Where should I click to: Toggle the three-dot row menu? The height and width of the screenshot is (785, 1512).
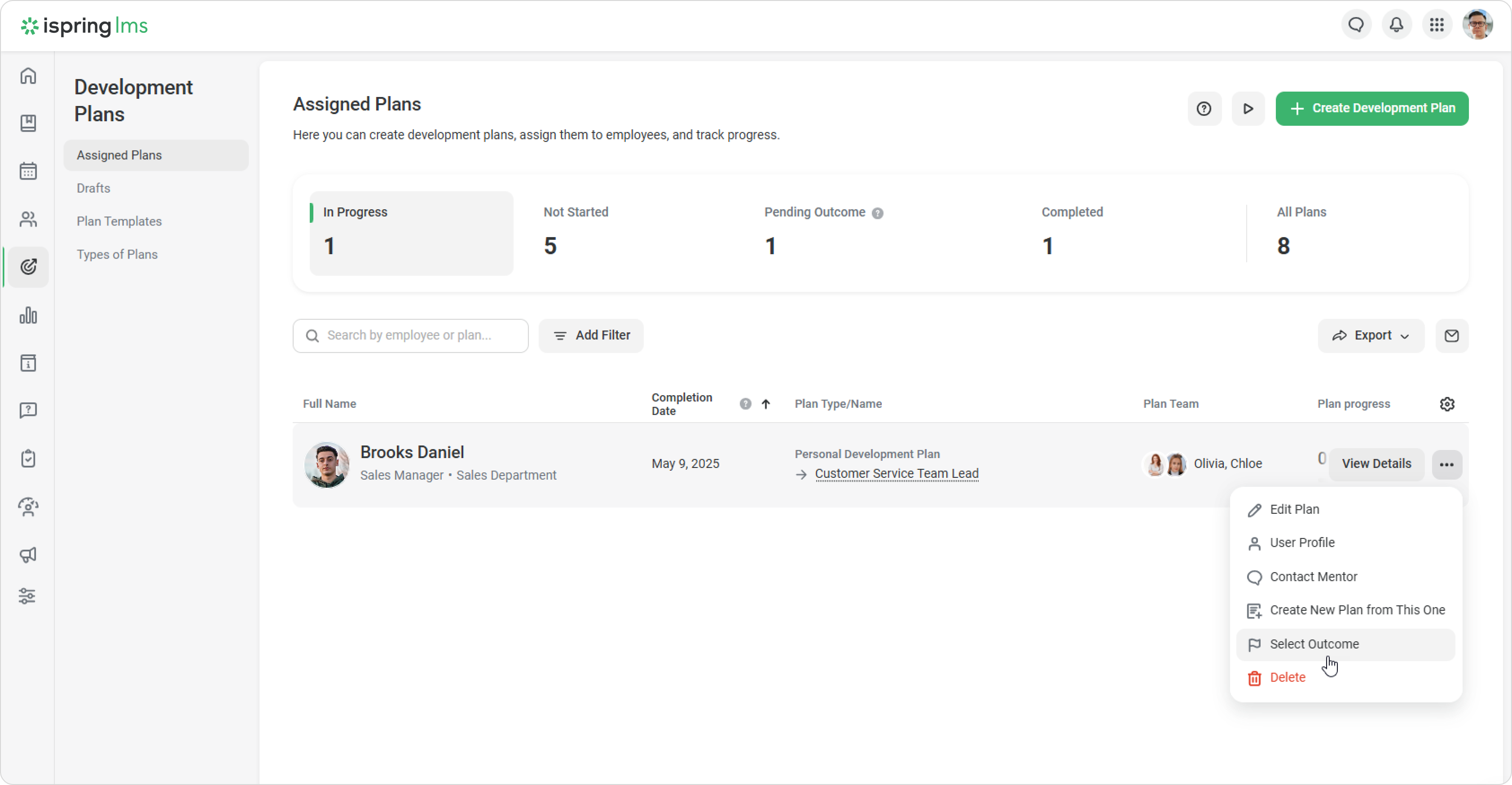point(1446,464)
